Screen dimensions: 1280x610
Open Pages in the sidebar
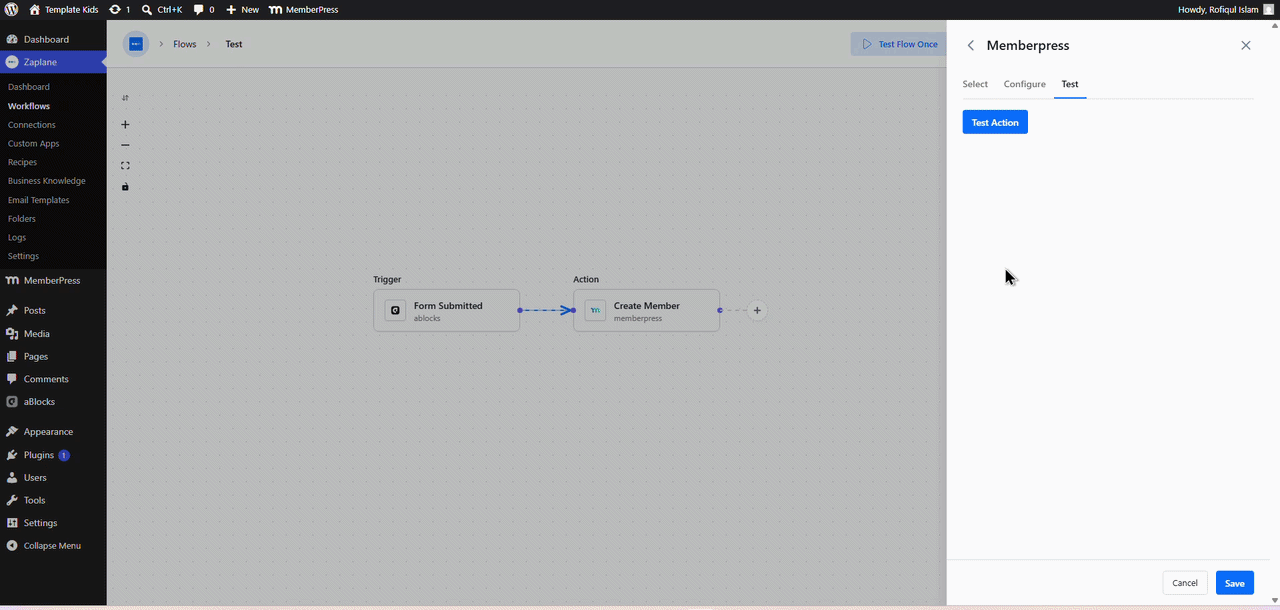pos(53,356)
